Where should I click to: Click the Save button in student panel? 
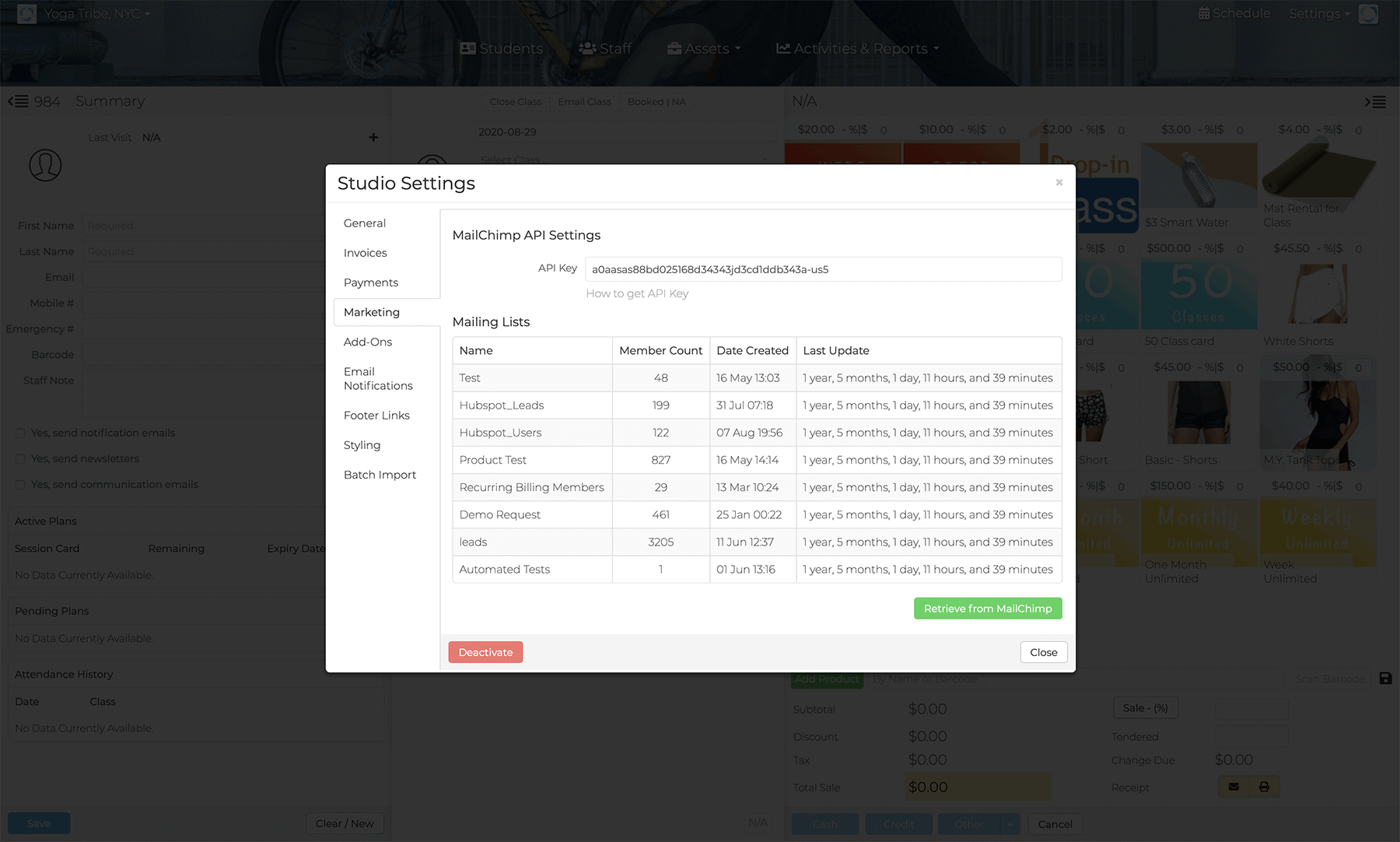pos(39,823)
